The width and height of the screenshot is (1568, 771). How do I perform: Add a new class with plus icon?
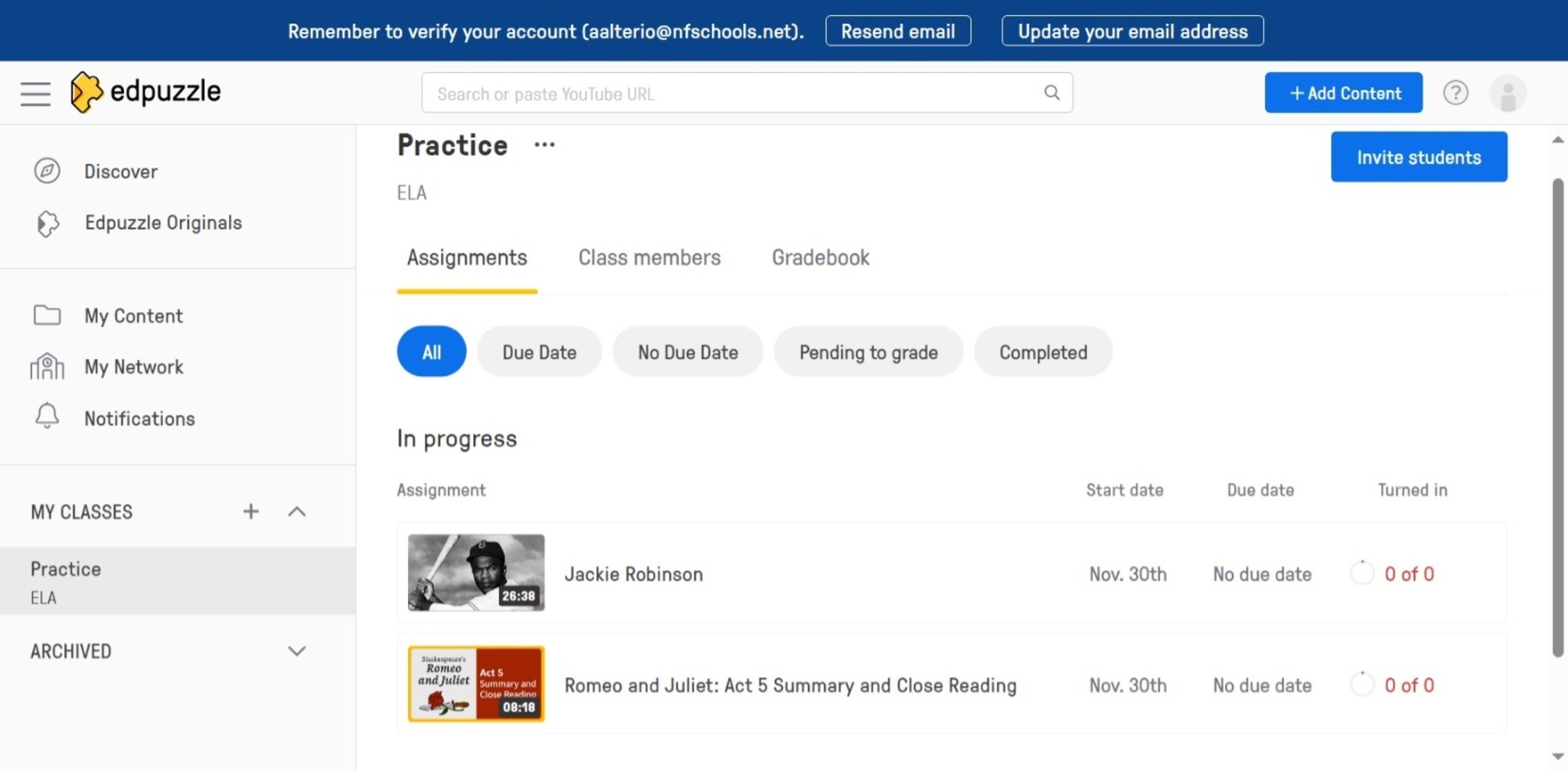pos(250,511)
